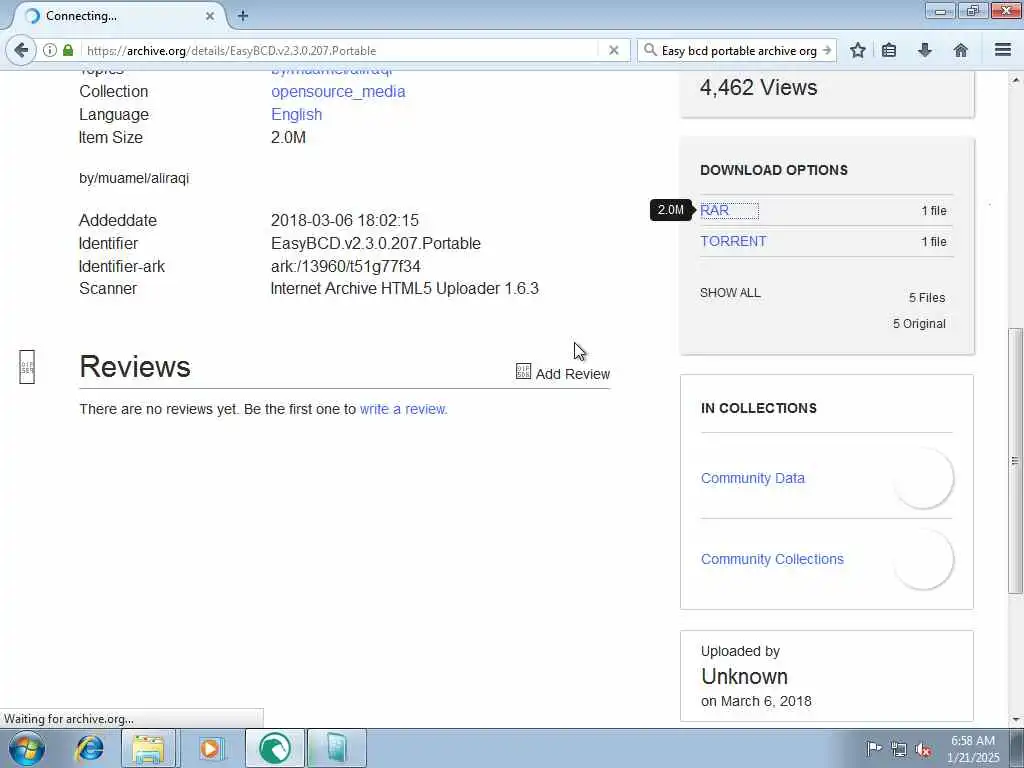Click the Add Review icon
Image resolution: width=1024 pixels, height=768 pixels.
[523, 372]
